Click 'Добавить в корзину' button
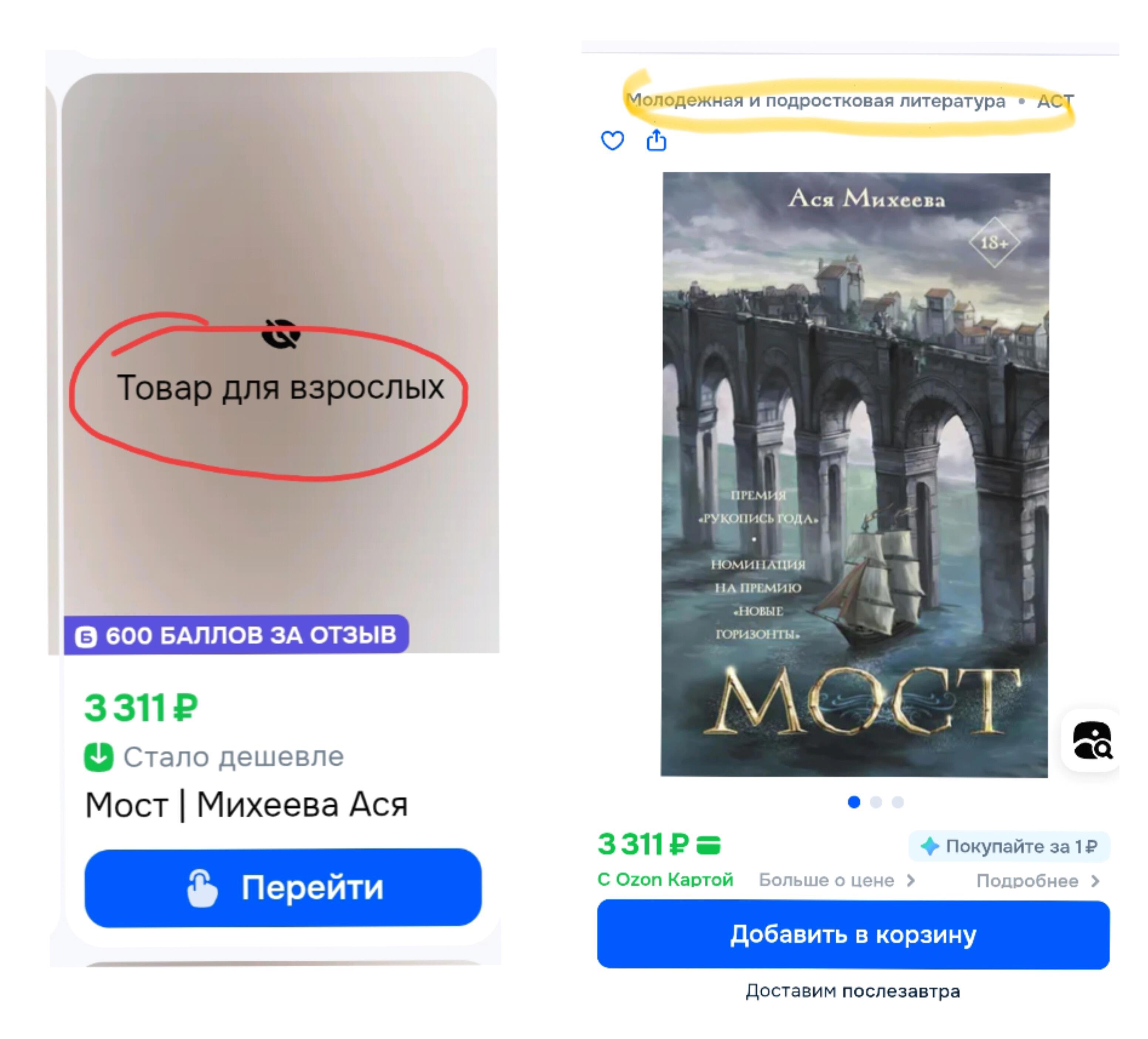The image size is (1148, 1039). click(853, 935)
